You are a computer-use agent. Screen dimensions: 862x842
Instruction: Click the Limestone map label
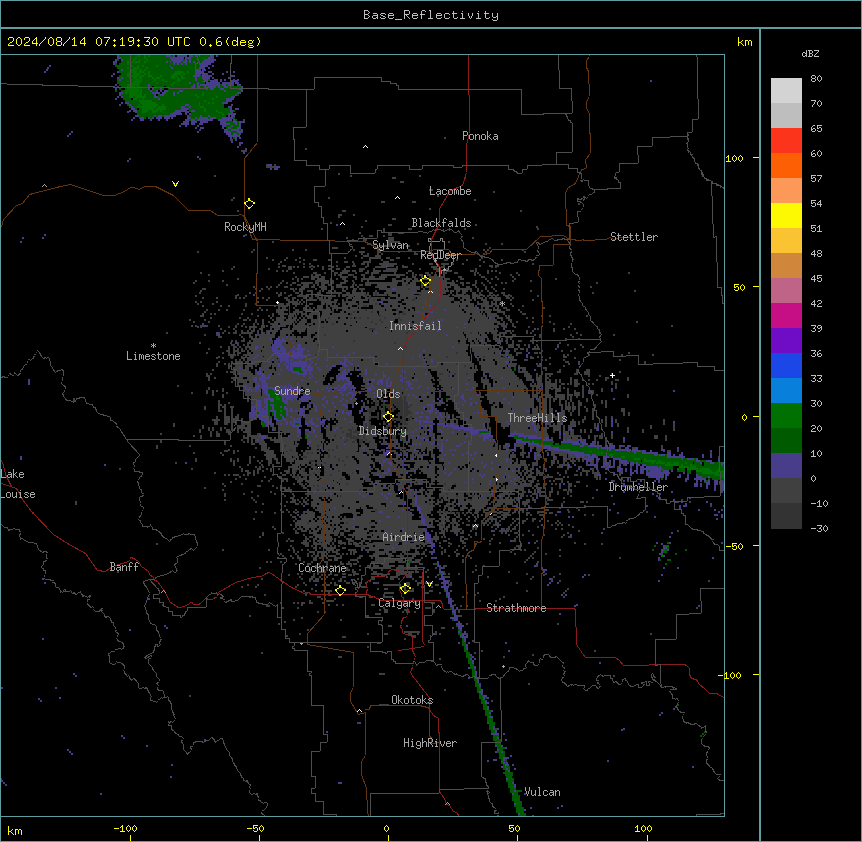click(153, 356)
